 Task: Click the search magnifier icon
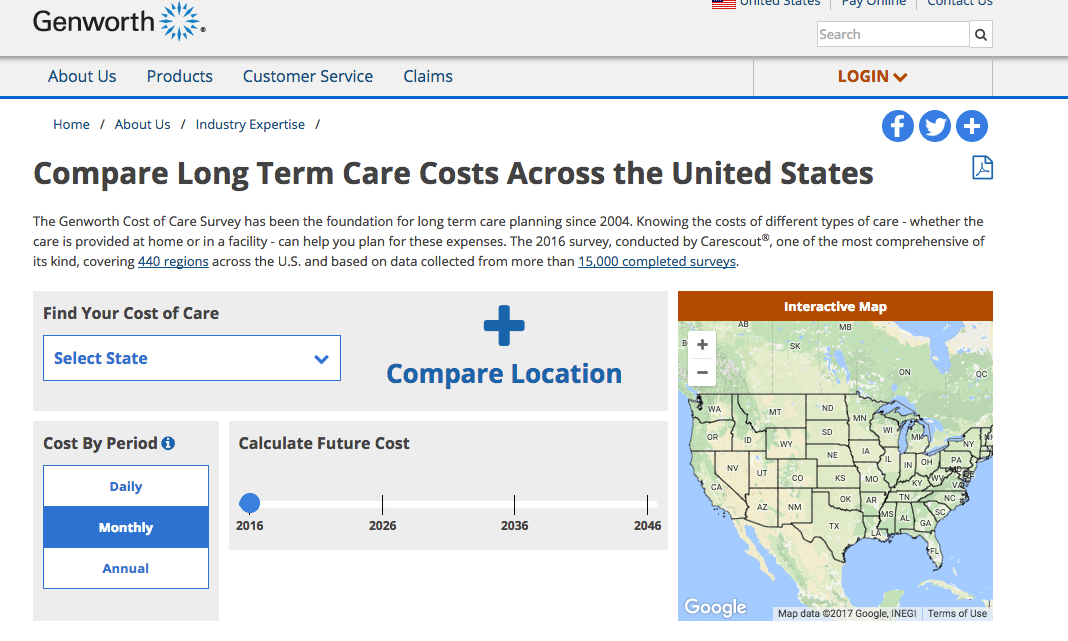pos(981,34)
